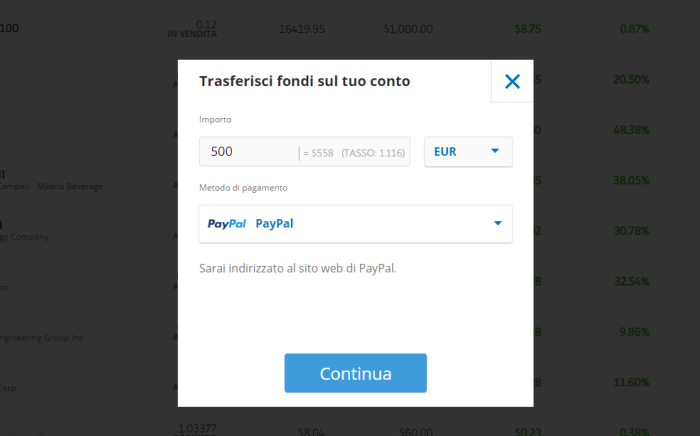Click the 16419.95 price value
Screen dimensions: 700x436
point(302,29)
